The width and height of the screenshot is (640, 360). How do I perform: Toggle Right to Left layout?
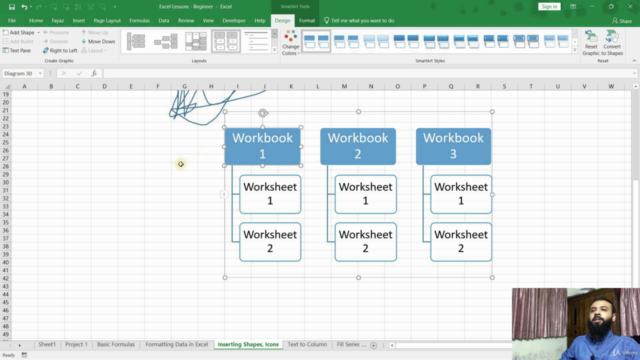click(x=60, y=51)
